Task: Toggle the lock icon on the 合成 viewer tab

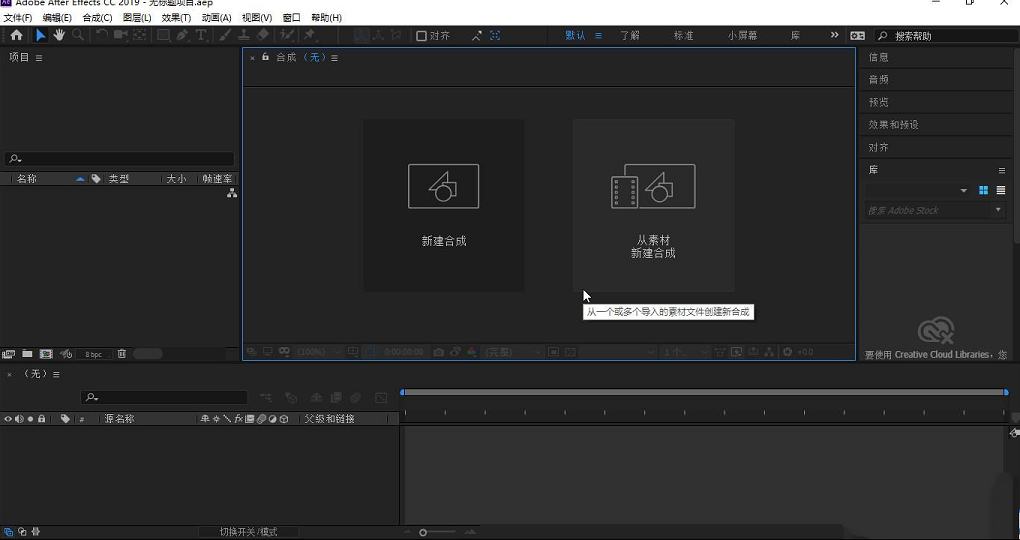Action: [265, 57]
